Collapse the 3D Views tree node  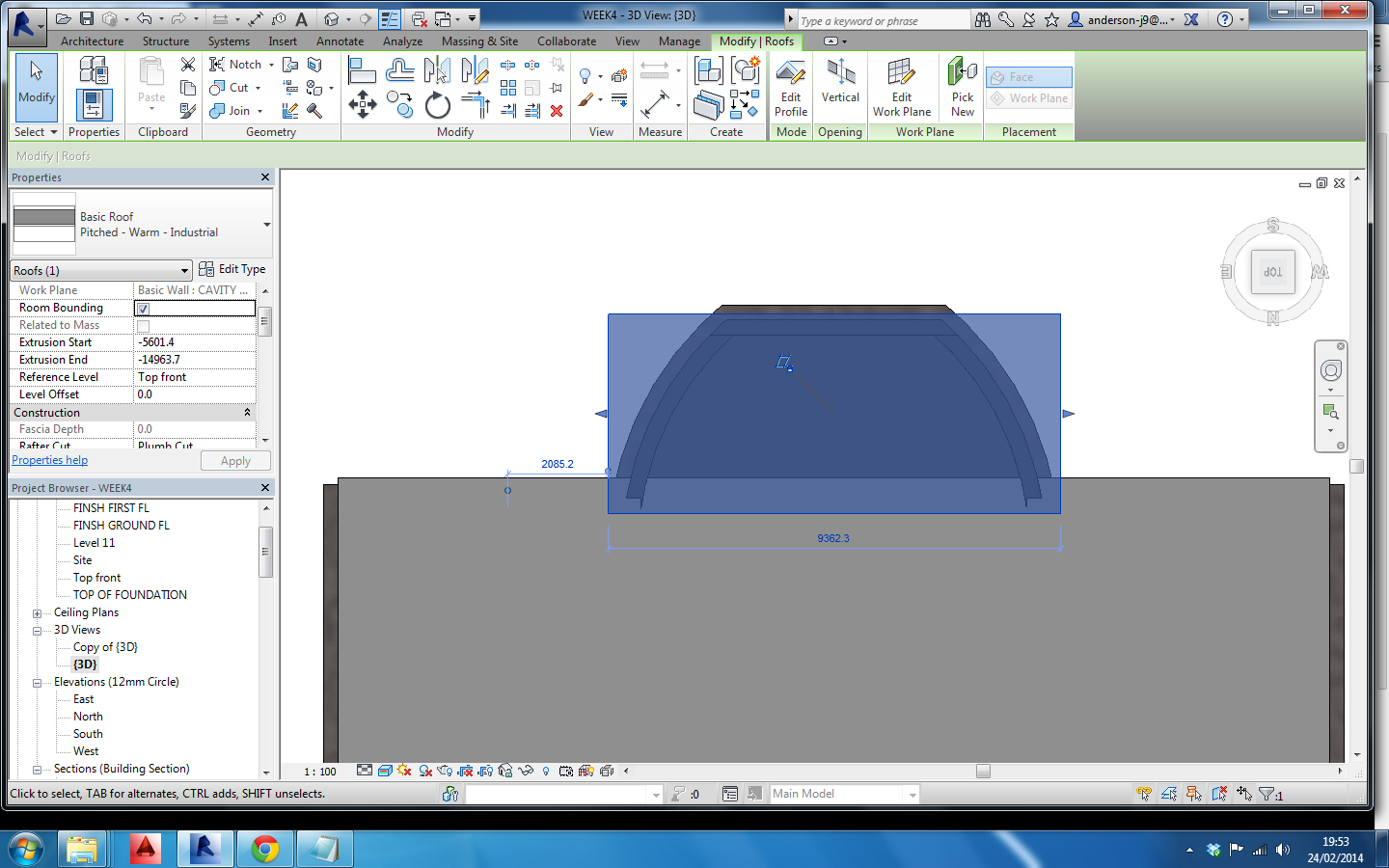[x=38, y=631]
